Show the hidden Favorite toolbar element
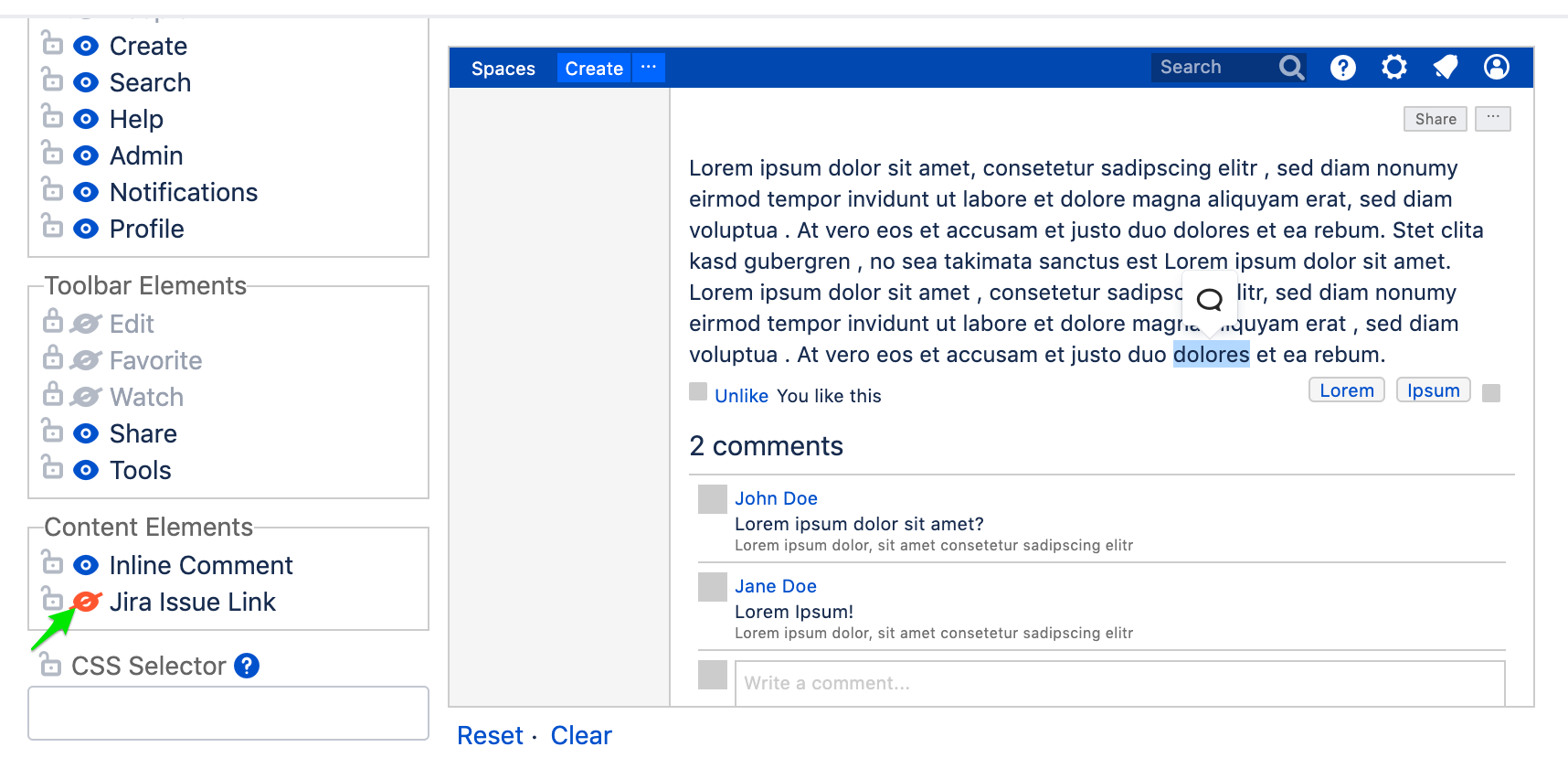1568x779 pixels. click(85, 360)
